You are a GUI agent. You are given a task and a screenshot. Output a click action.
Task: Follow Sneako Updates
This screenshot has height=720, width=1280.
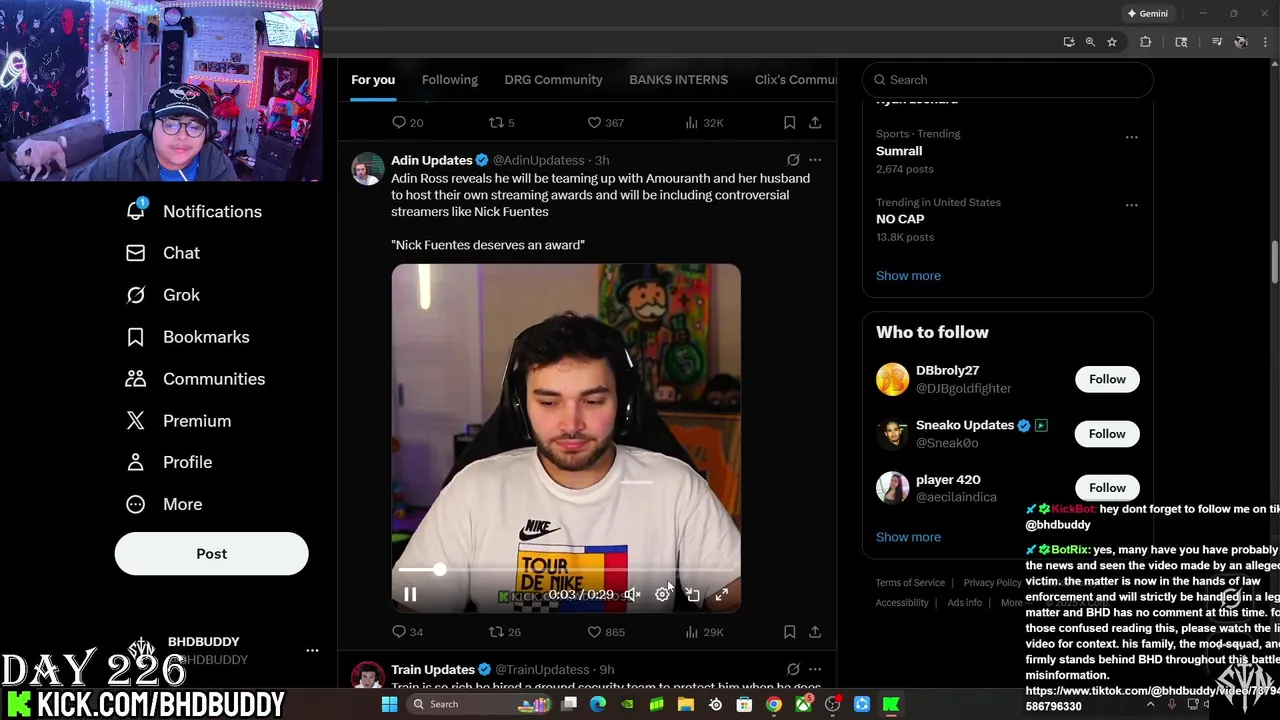tap(1107, 434)
